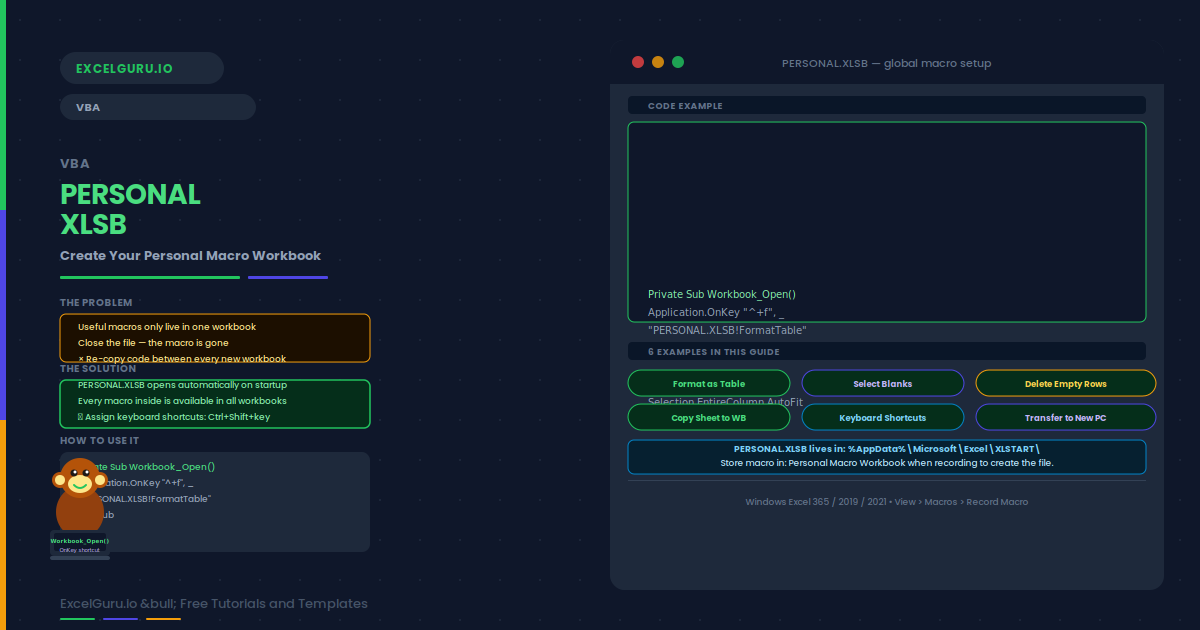The height and width of the screenshot is (630, 1200).
Task: Click the Application.OnKey line in code example
Action: (716, 312)
